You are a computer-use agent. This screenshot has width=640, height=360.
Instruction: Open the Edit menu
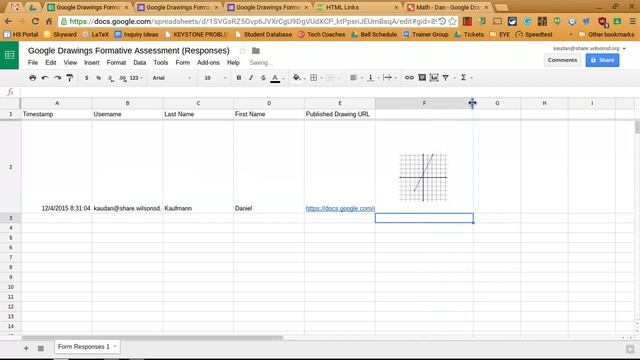click(x=51, y=62)
